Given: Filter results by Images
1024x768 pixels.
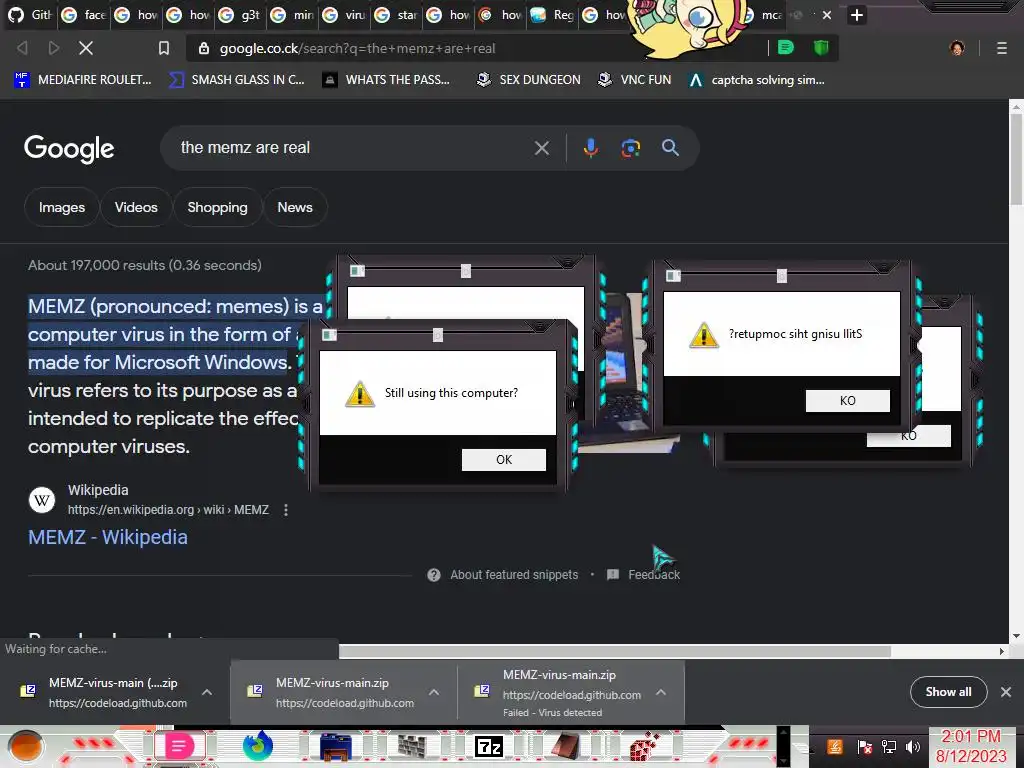Looking at the screenshot, I should click(62, 207).
